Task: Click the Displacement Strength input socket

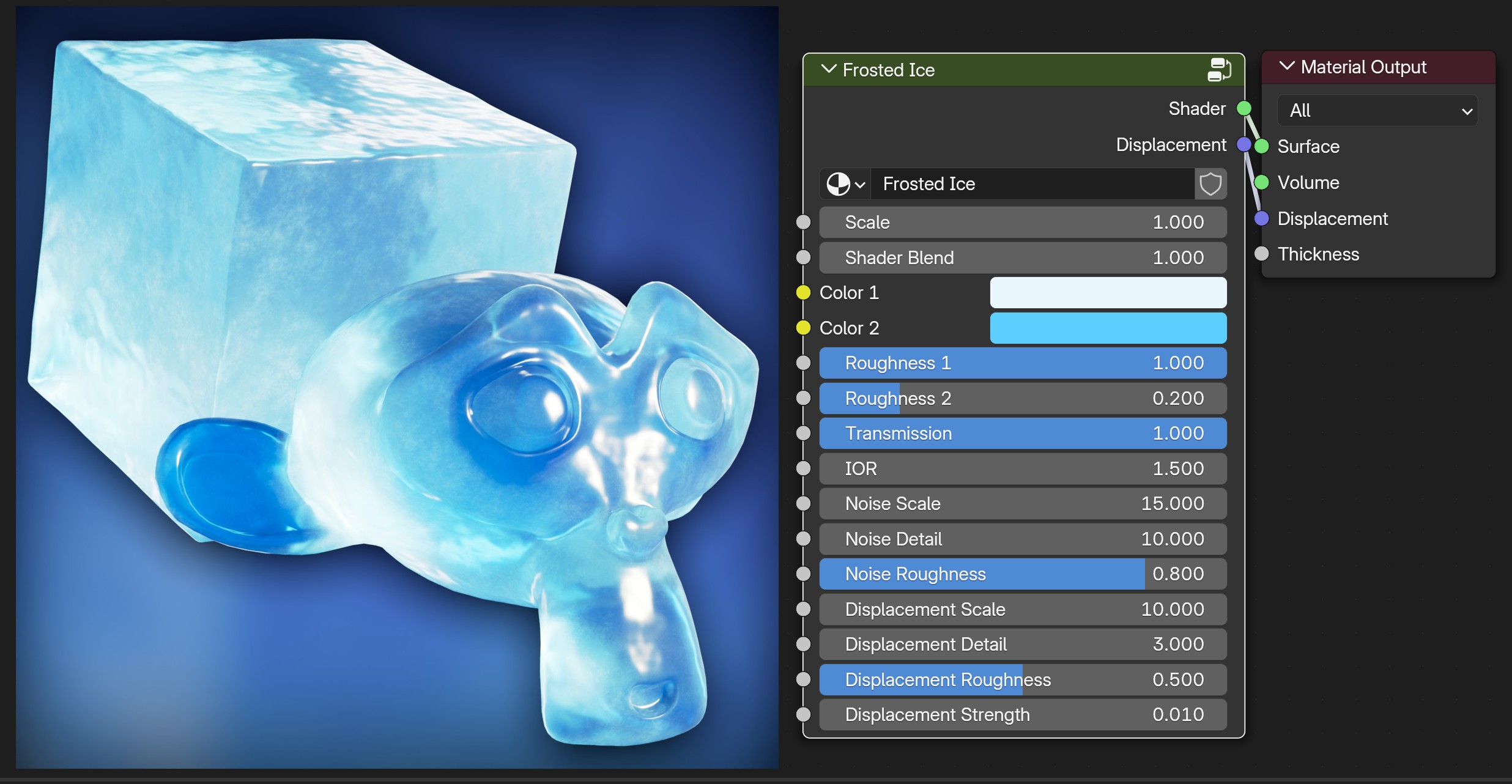Action: coord(803,714)
